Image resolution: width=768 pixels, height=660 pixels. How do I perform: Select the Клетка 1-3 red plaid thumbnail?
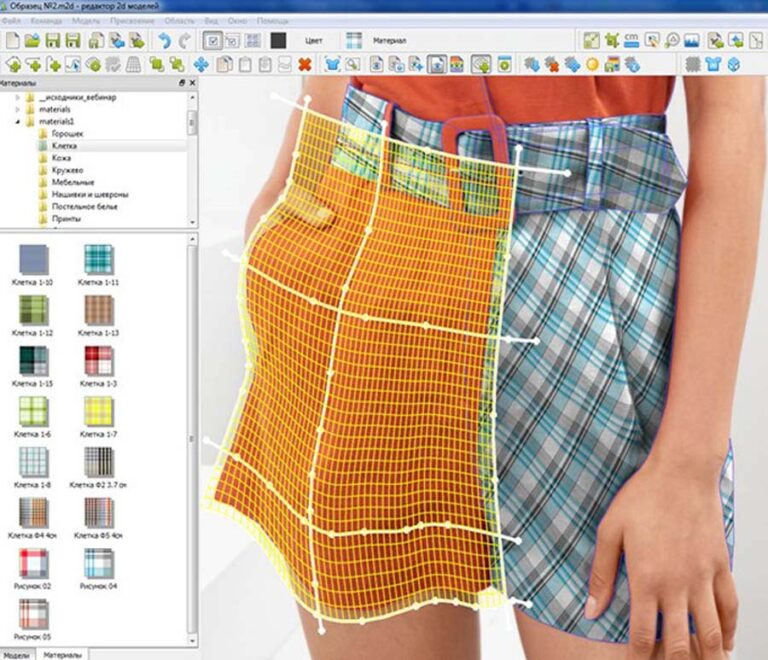pyautogui.click(x=99, y=360)
